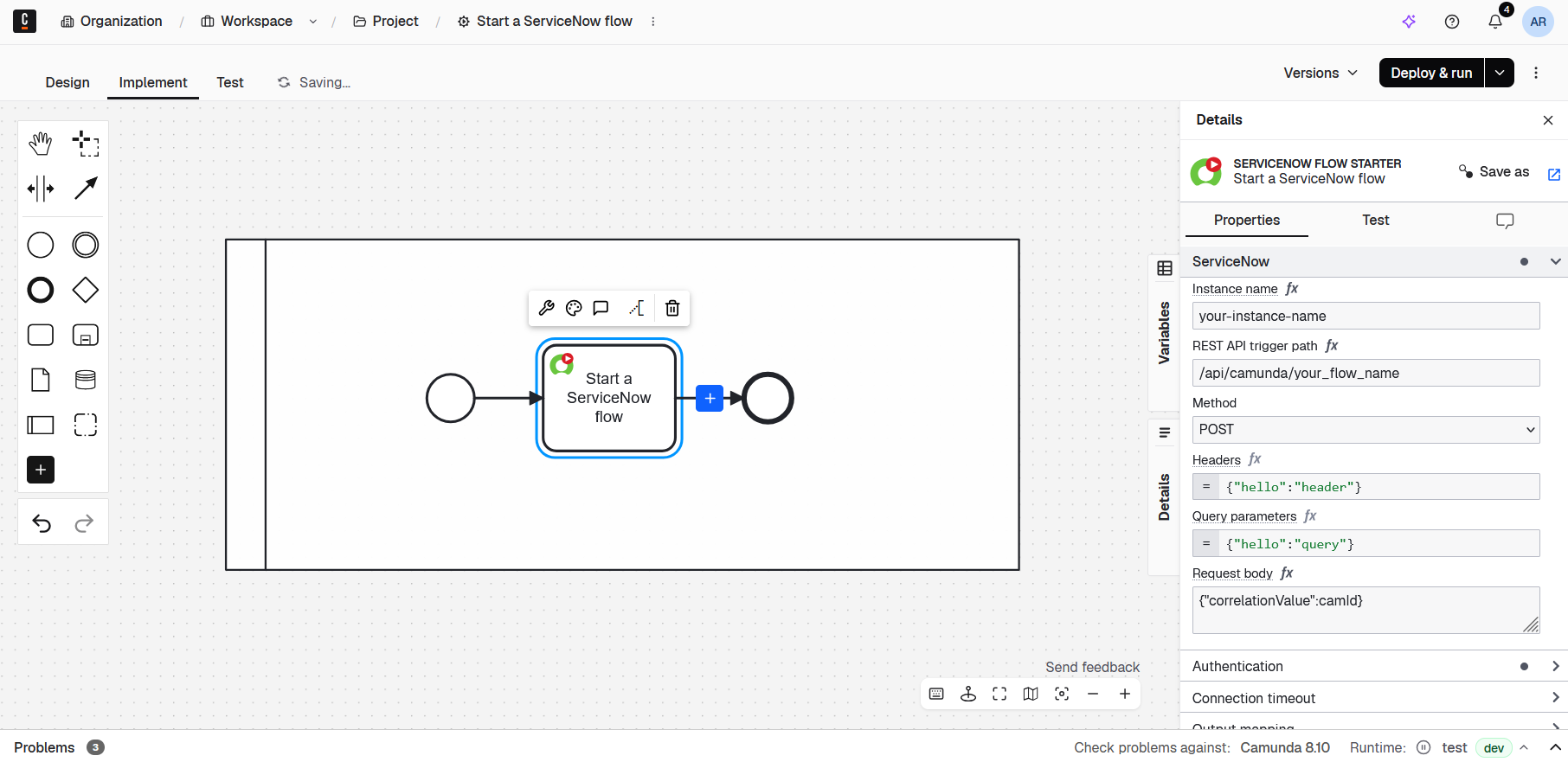The width and height of the screenshot is (1568, 762).
Task: Open the Project breadcrumb link
Action: [386, 22]
